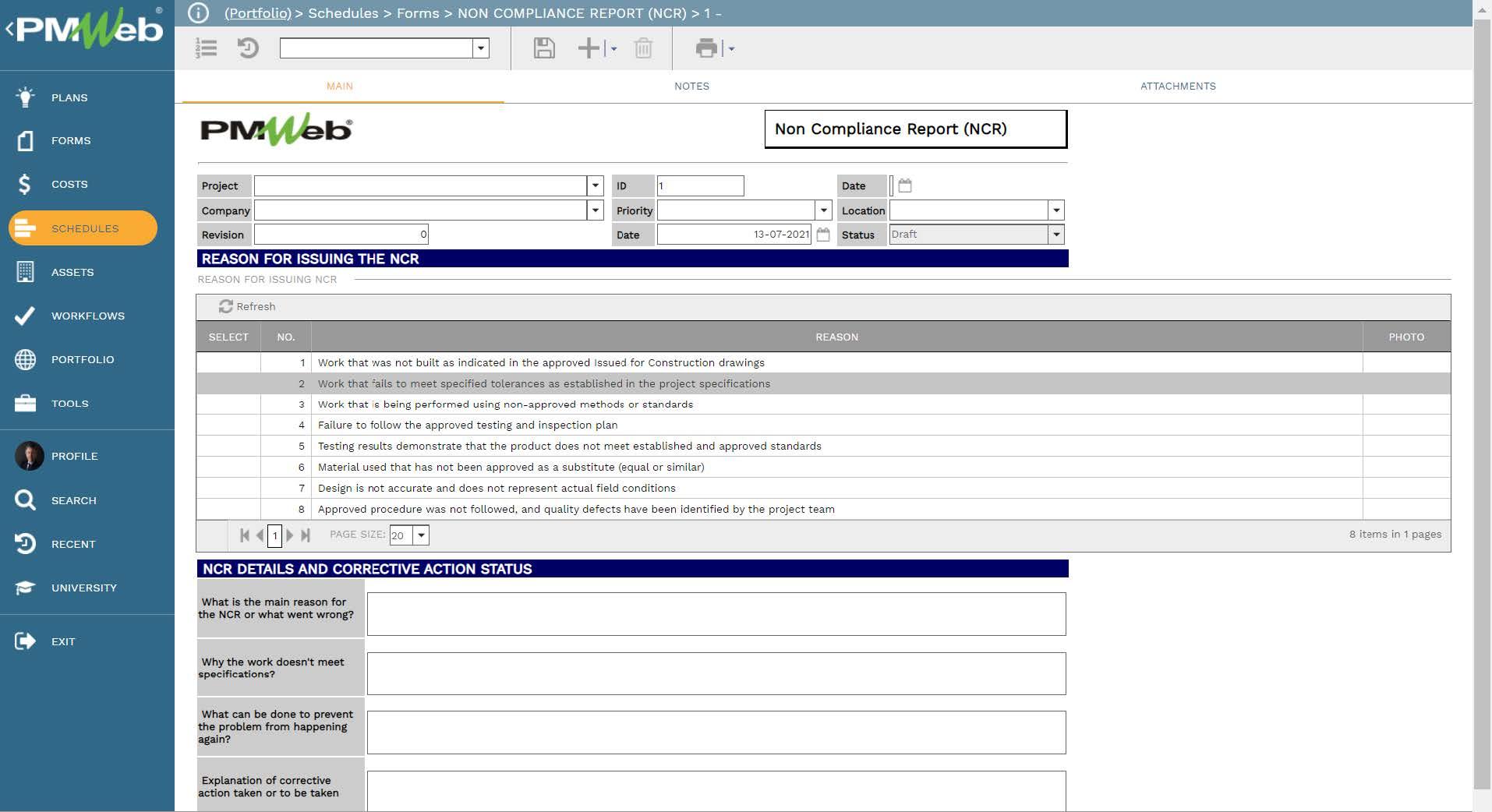Expand the Project dropdown
Viewport: 1492px width, 812px height.
coord(596,185)
